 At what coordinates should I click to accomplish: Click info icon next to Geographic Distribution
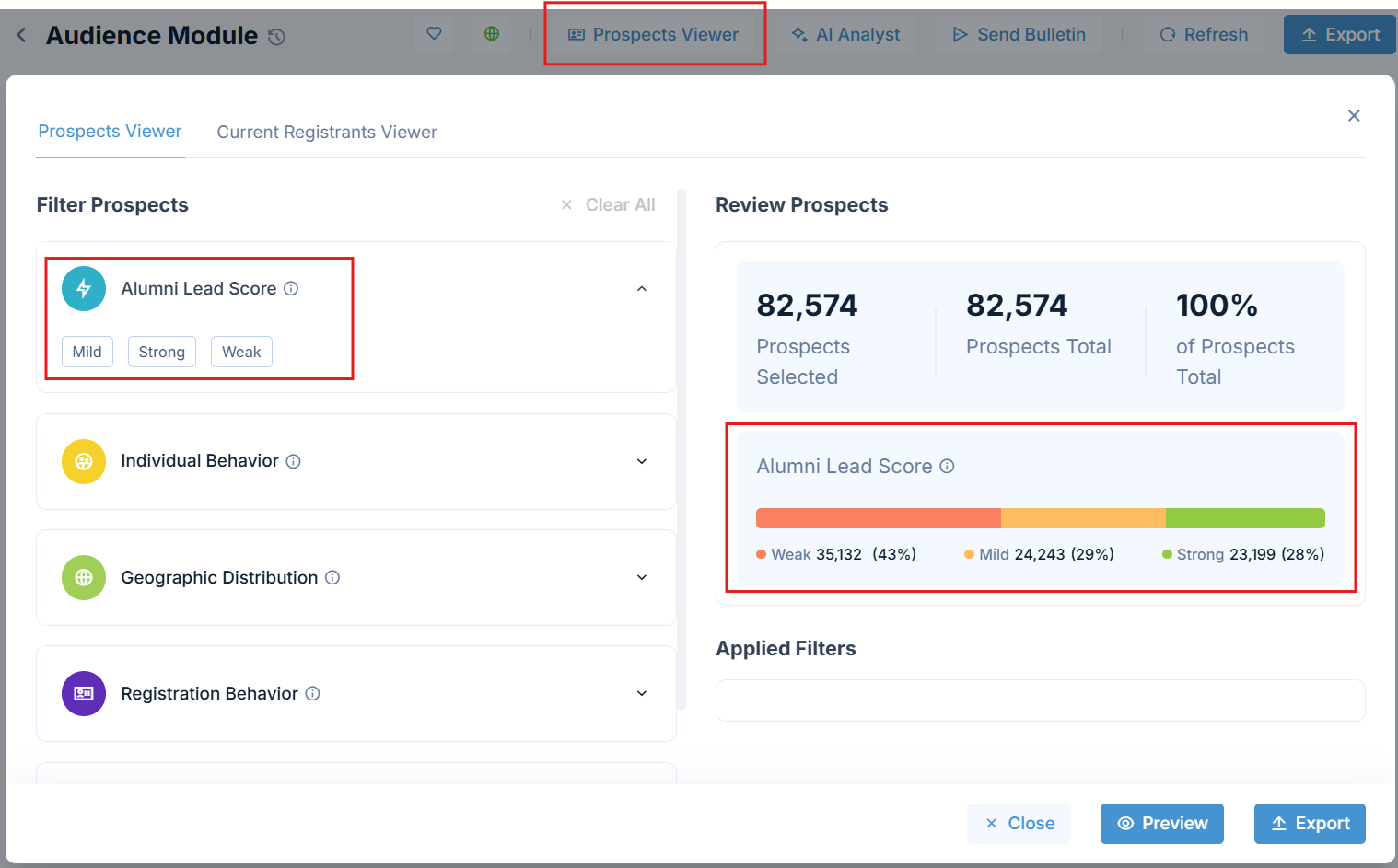[332, 578]
